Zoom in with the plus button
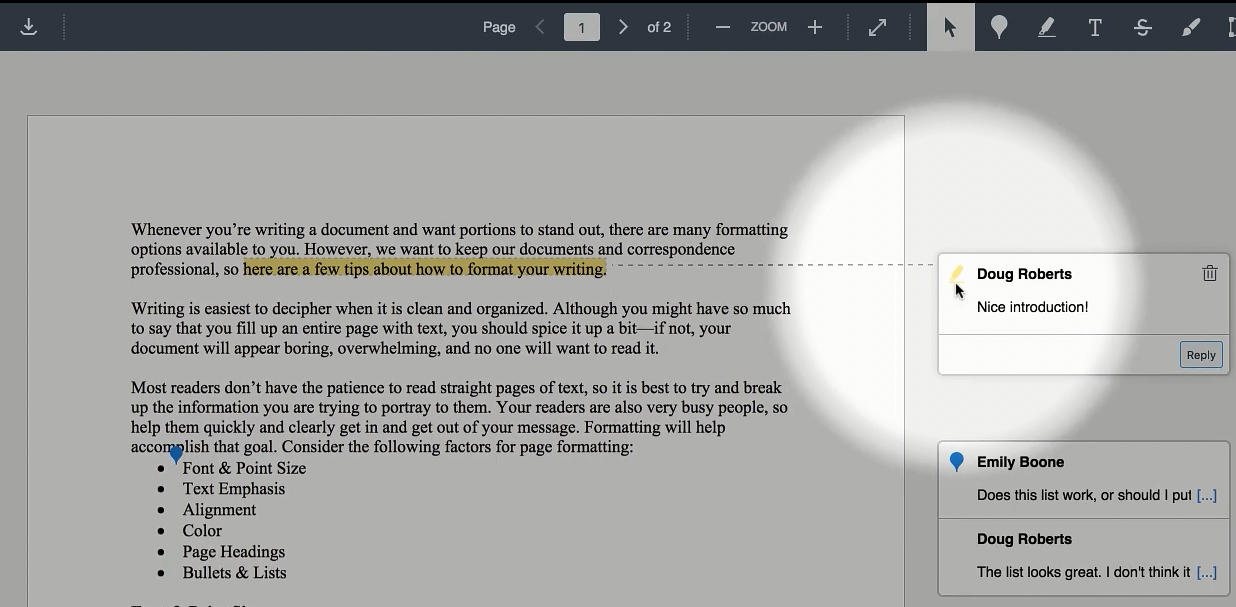Screen dimensions: 1236x607 point(815,27)
